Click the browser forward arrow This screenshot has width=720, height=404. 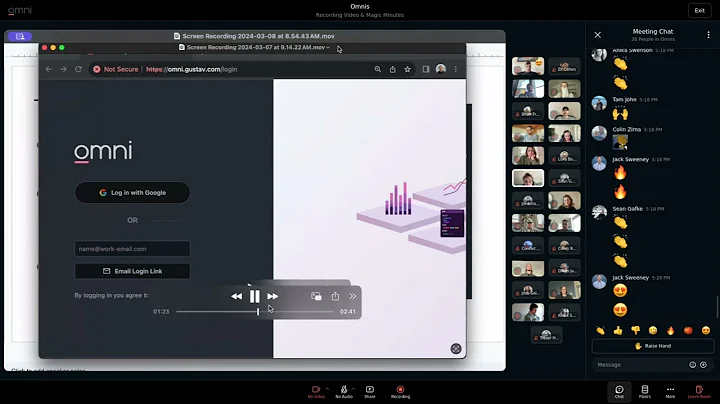point(63,69)
